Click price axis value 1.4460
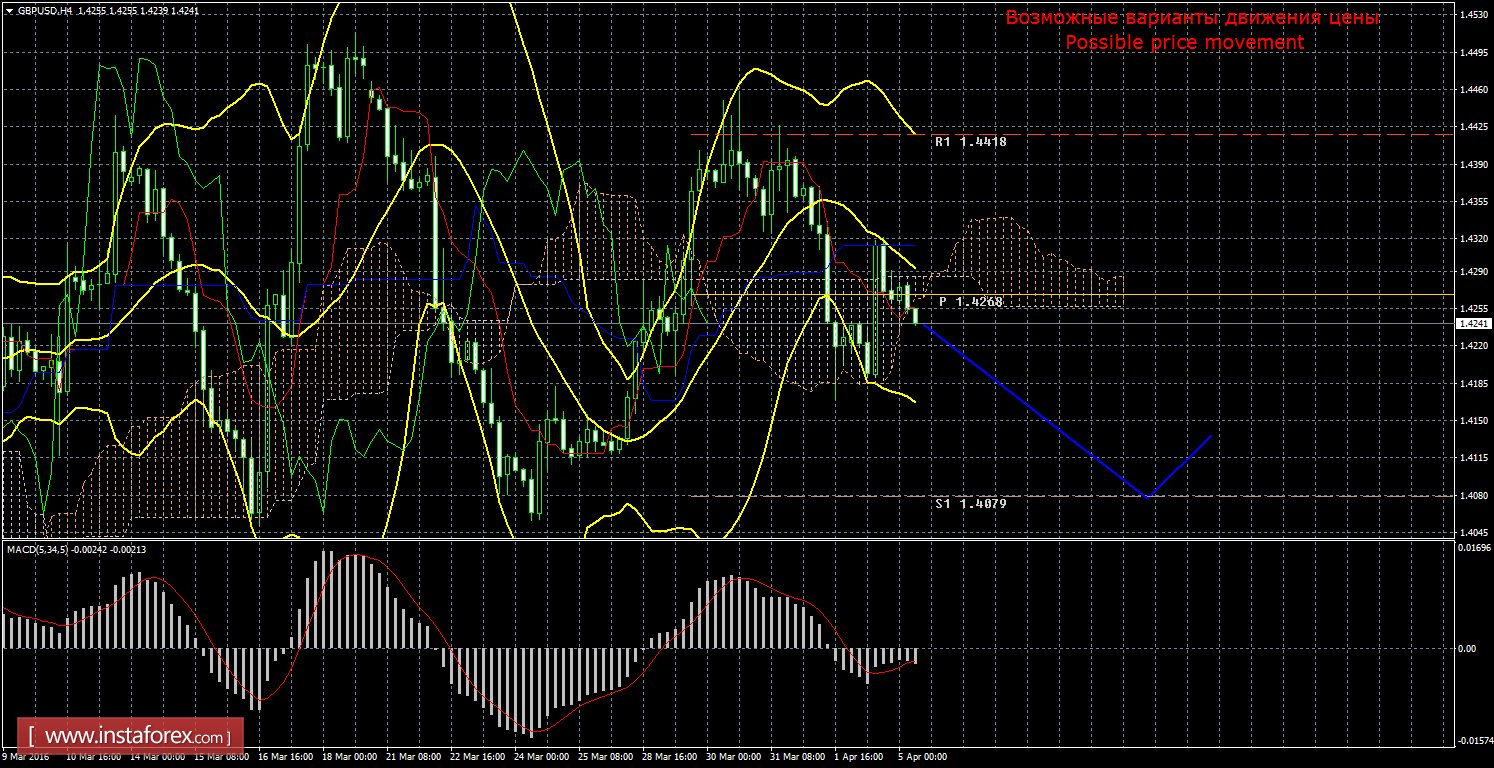Image resolution: width=1494 pixels, height=768 pixels. click(x=1473, y=90)
